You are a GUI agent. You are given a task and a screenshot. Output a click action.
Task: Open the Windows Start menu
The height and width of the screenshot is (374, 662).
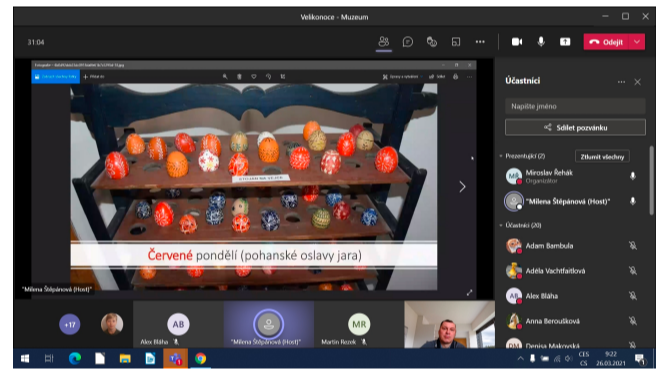25,358
